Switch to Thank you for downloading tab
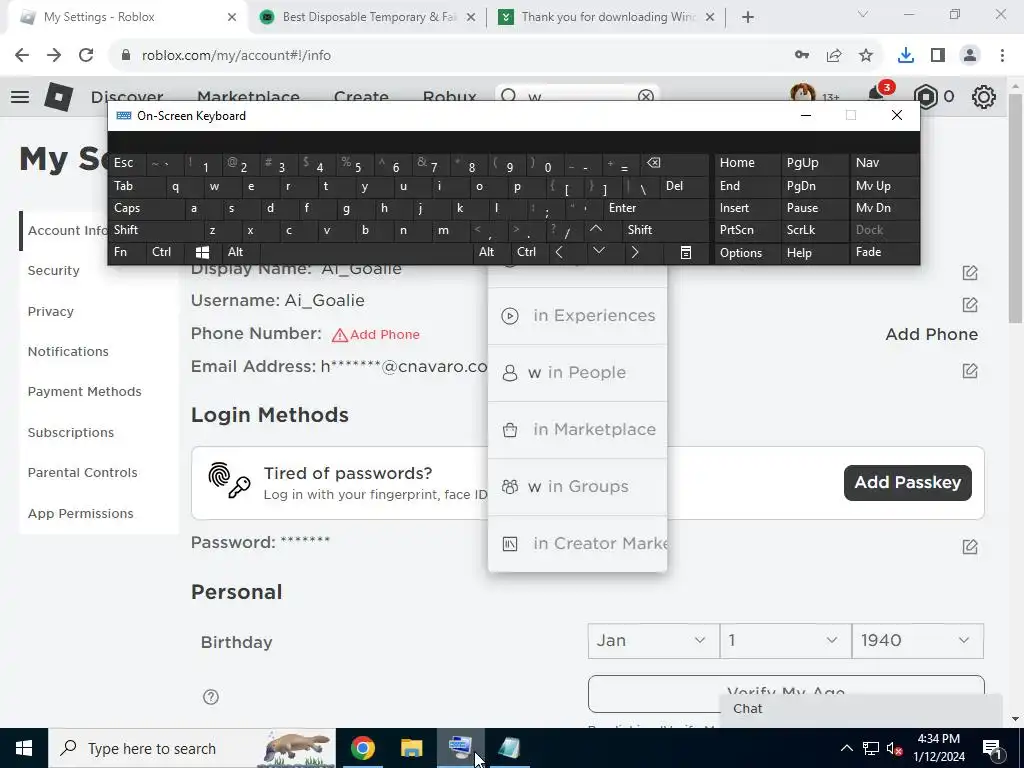 [x=607, y=17]
